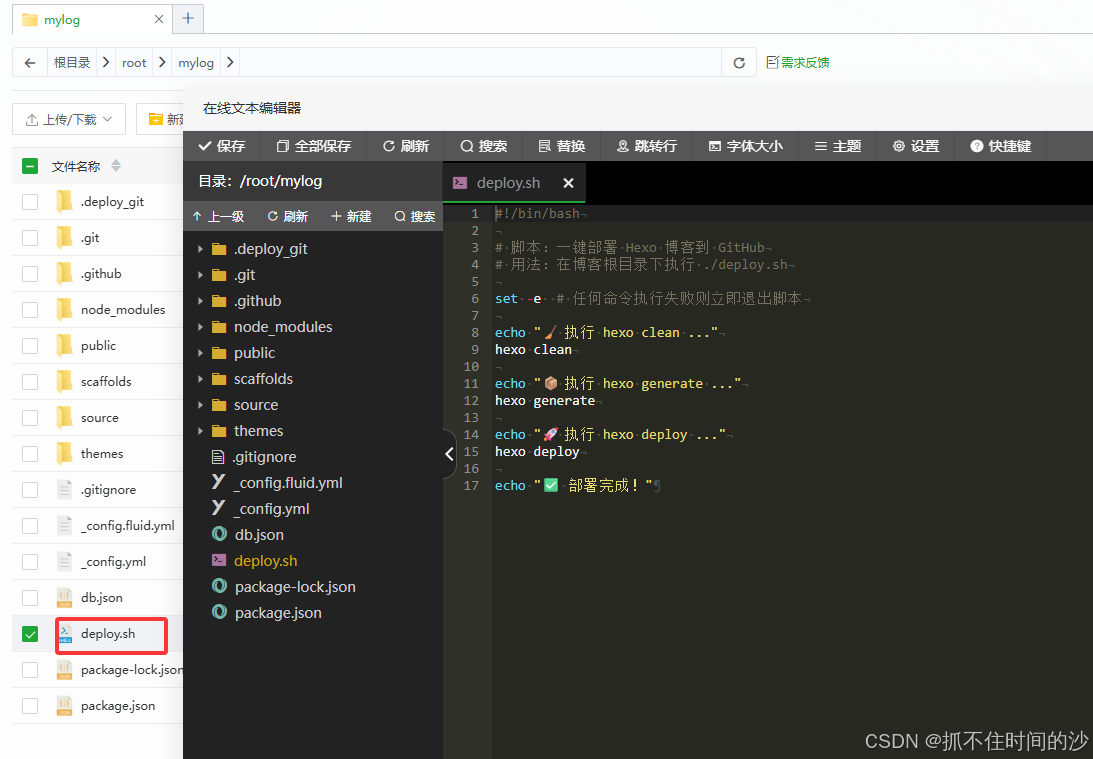The width and height of the screenshot is (1093, 759).
Task: Open .gitignore in the editor tree
Action: click(265, 457)
